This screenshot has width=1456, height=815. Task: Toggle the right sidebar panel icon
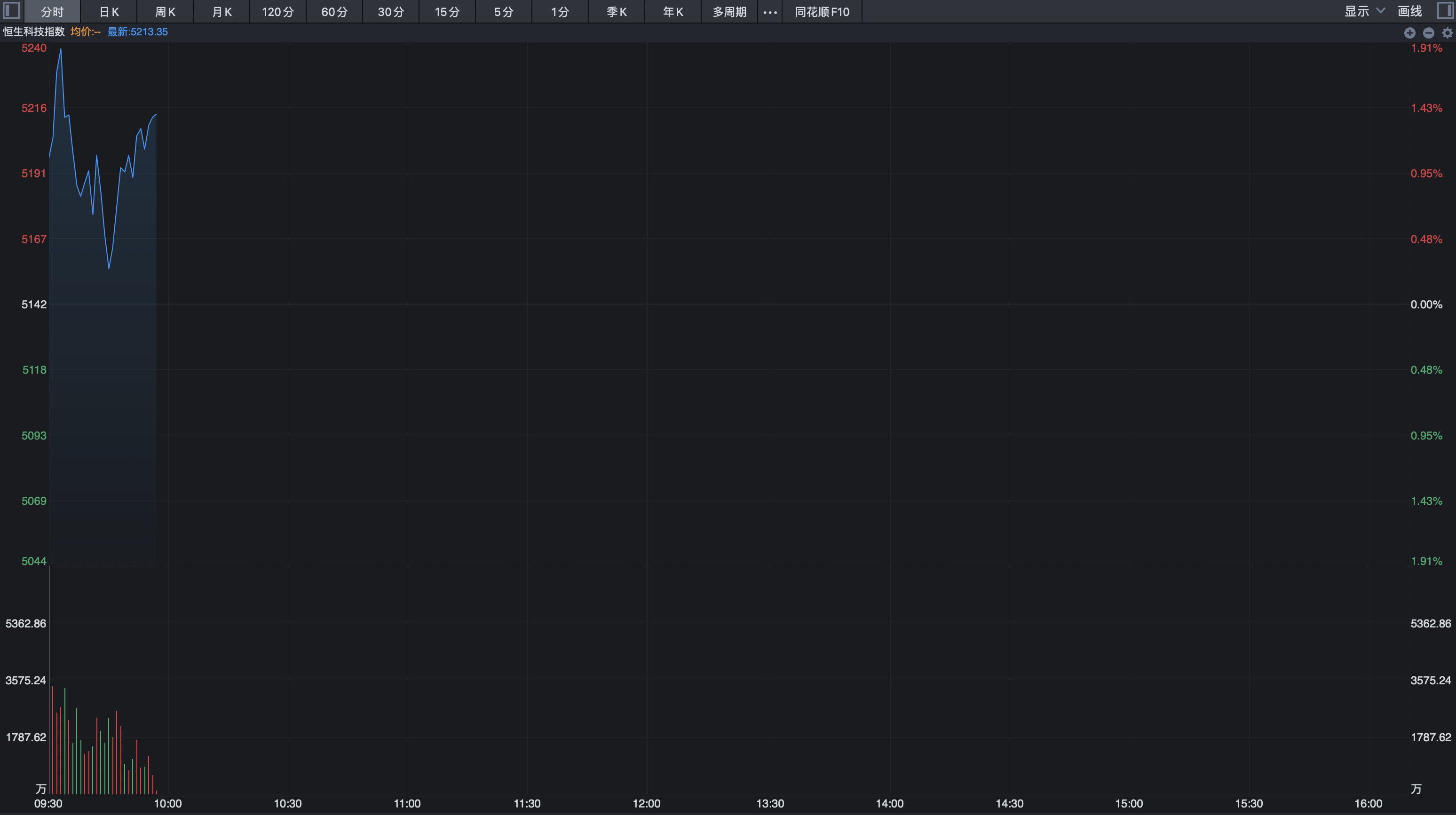pyautogui.click(x=1445, y=11)
